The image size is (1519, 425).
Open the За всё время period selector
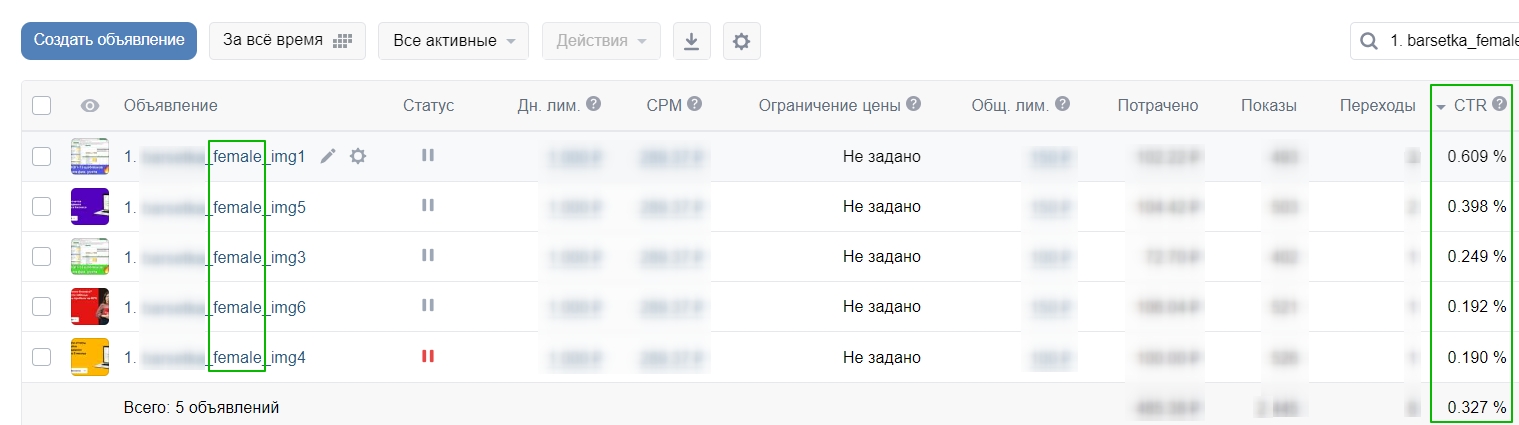click(287, 41)
